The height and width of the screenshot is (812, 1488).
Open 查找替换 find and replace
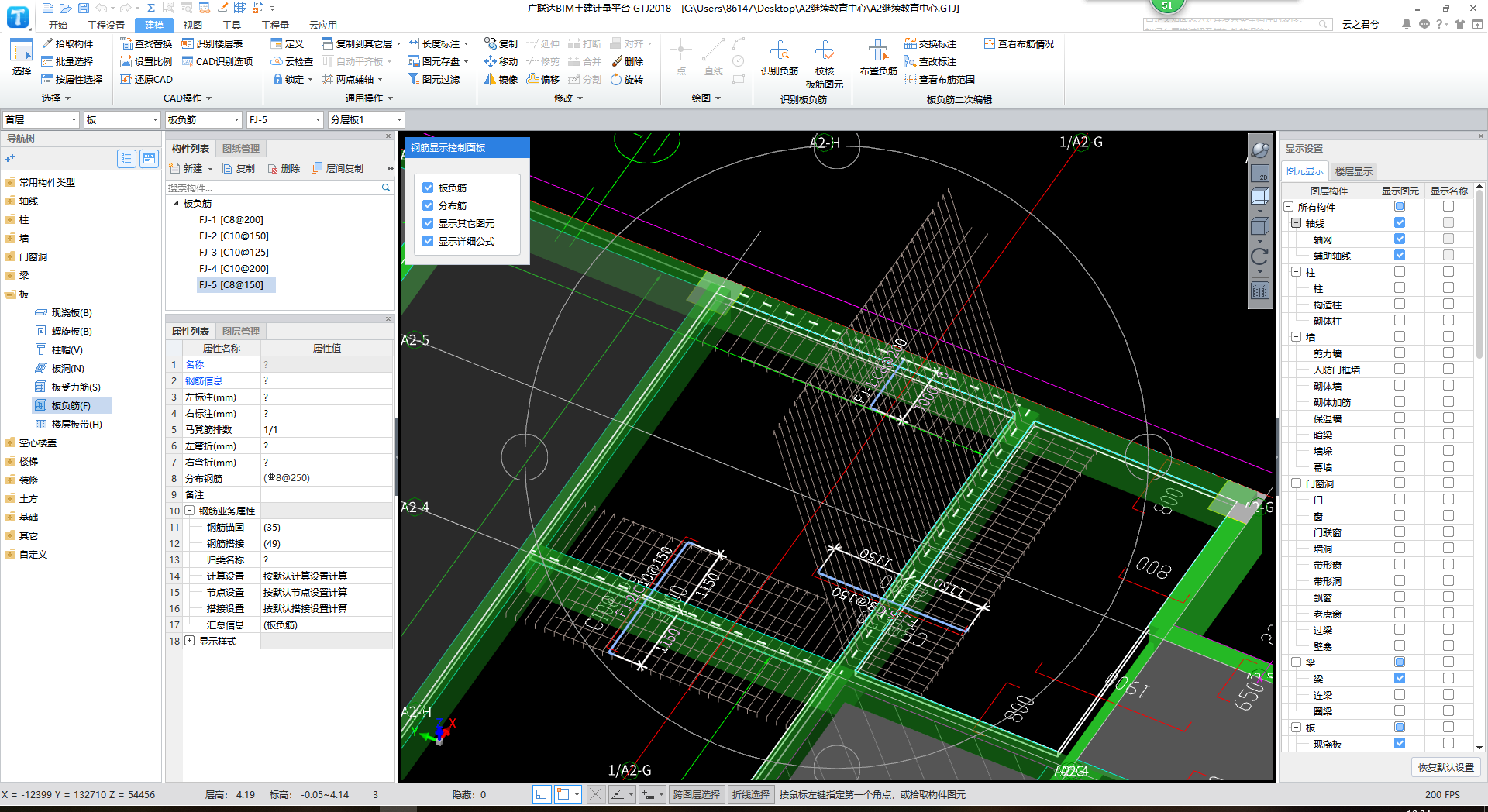point(146,43)
